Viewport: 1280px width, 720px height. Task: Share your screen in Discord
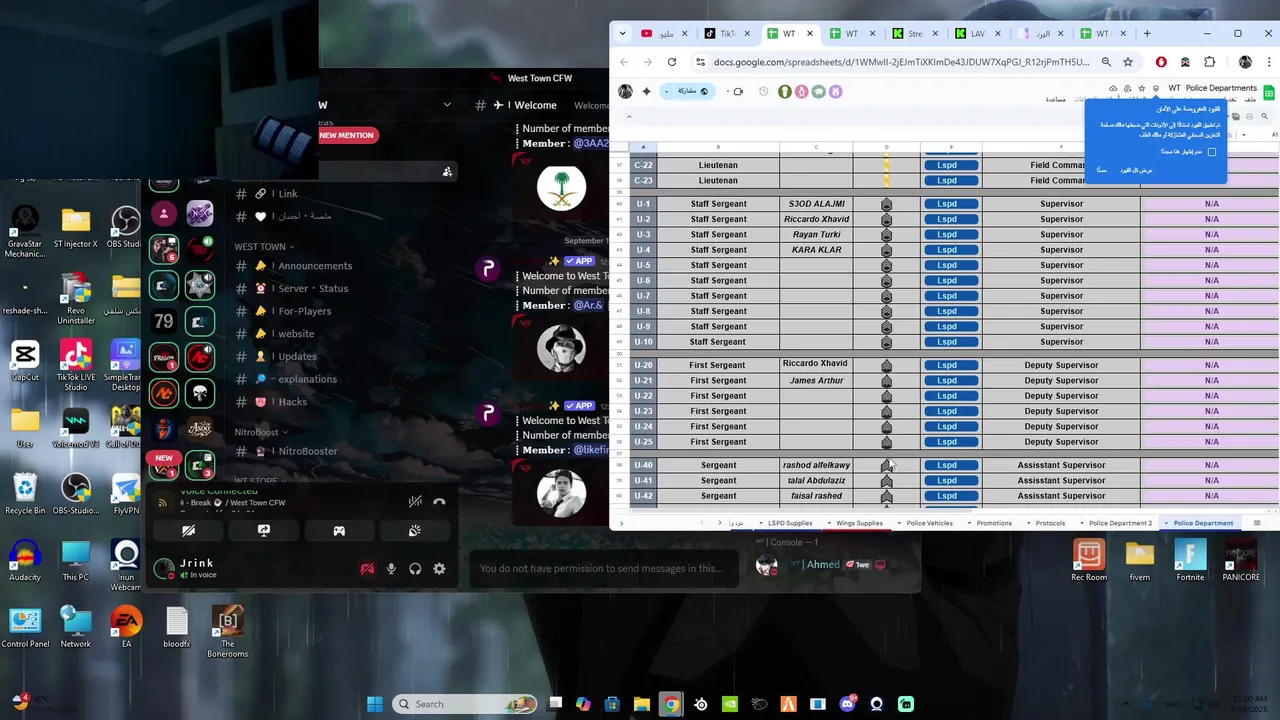coord(264,531)
